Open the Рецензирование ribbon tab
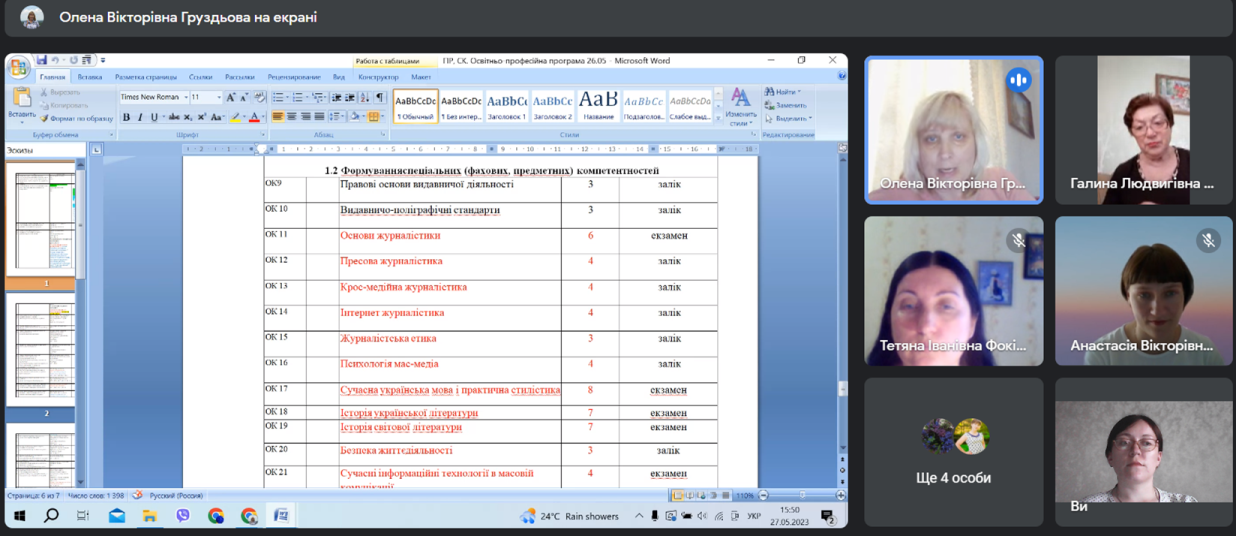This screenshot has width=1236, height=536. (294, 77)
